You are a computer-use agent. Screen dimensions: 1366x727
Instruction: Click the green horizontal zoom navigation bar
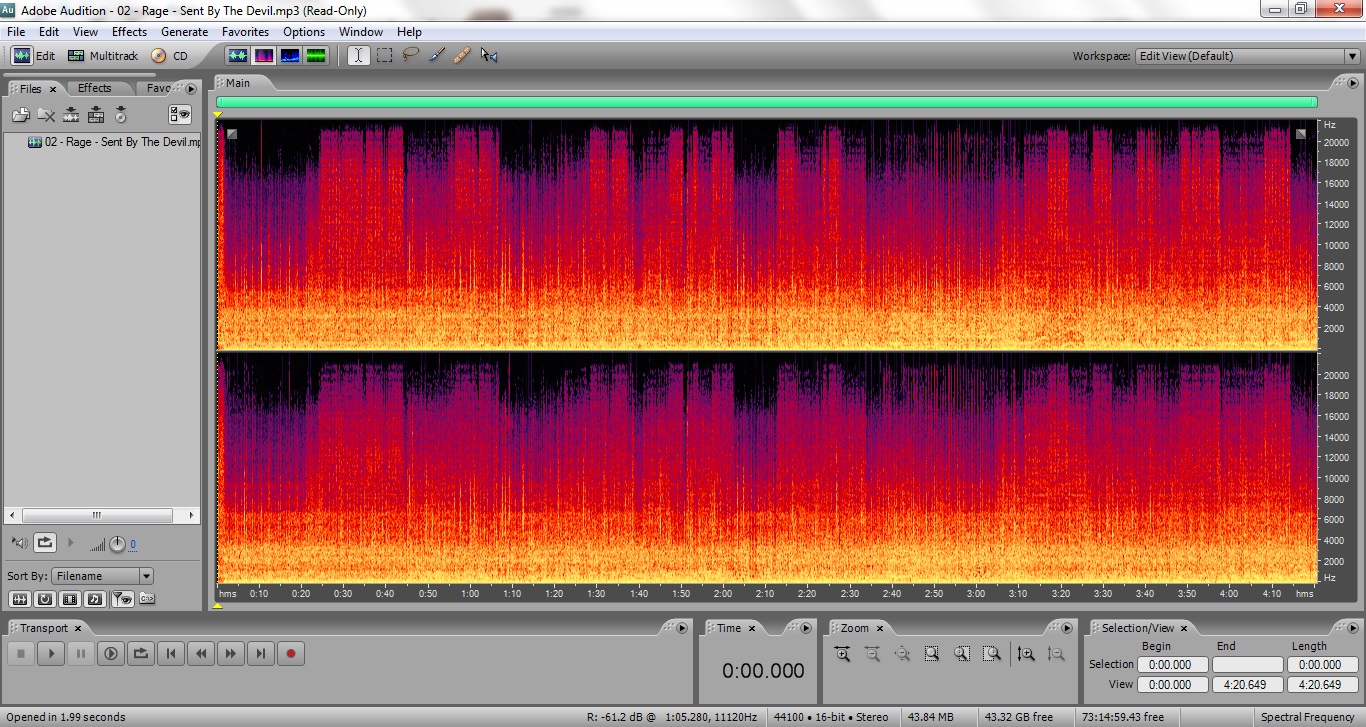click(x=766, y=102)
